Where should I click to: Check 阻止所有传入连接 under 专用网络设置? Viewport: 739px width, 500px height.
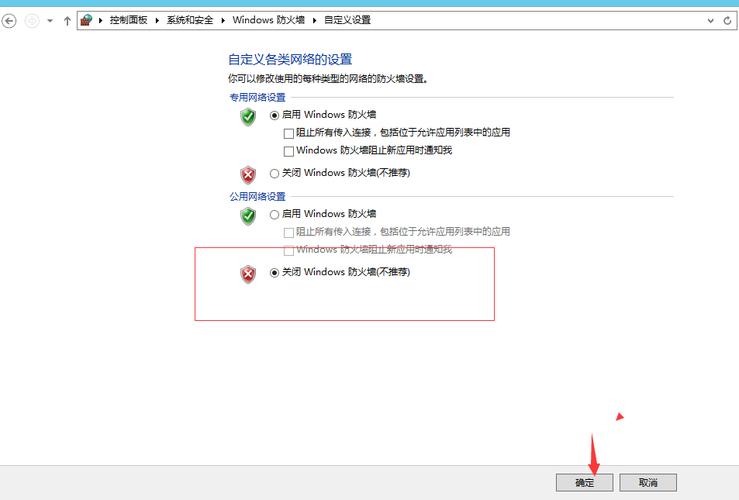289,134
